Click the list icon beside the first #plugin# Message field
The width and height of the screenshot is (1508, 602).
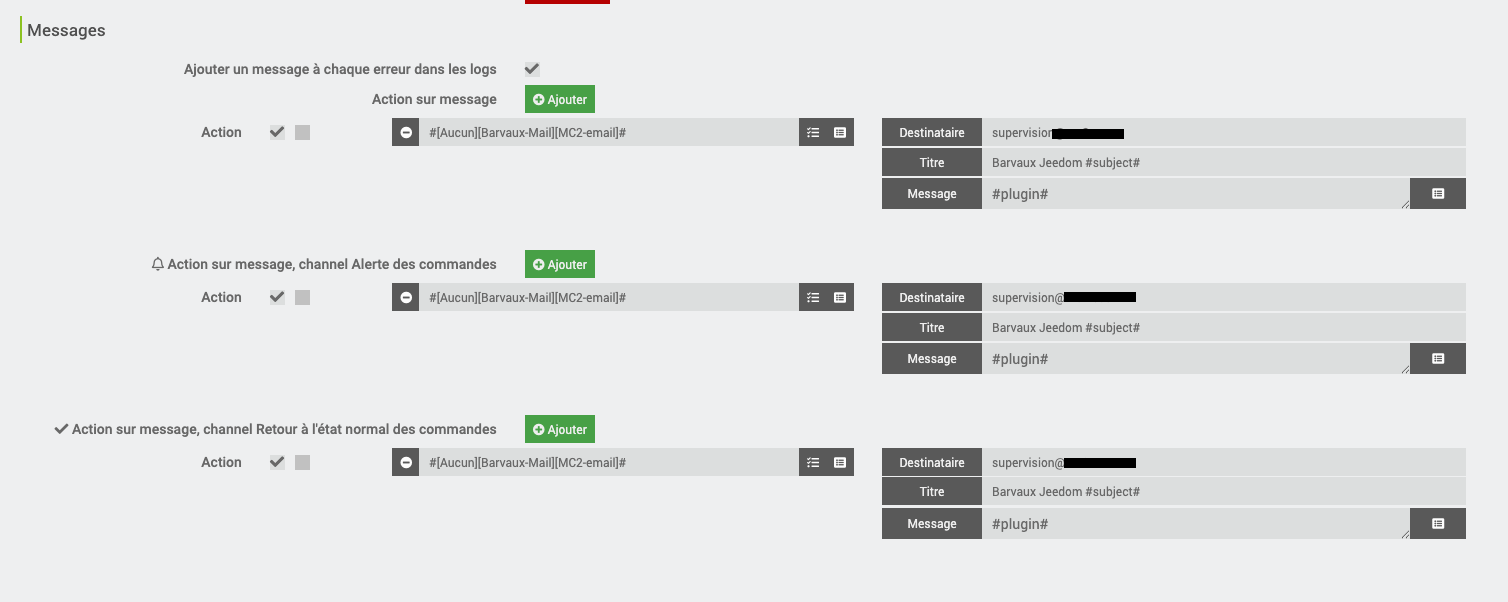(x=1438, y=194)
